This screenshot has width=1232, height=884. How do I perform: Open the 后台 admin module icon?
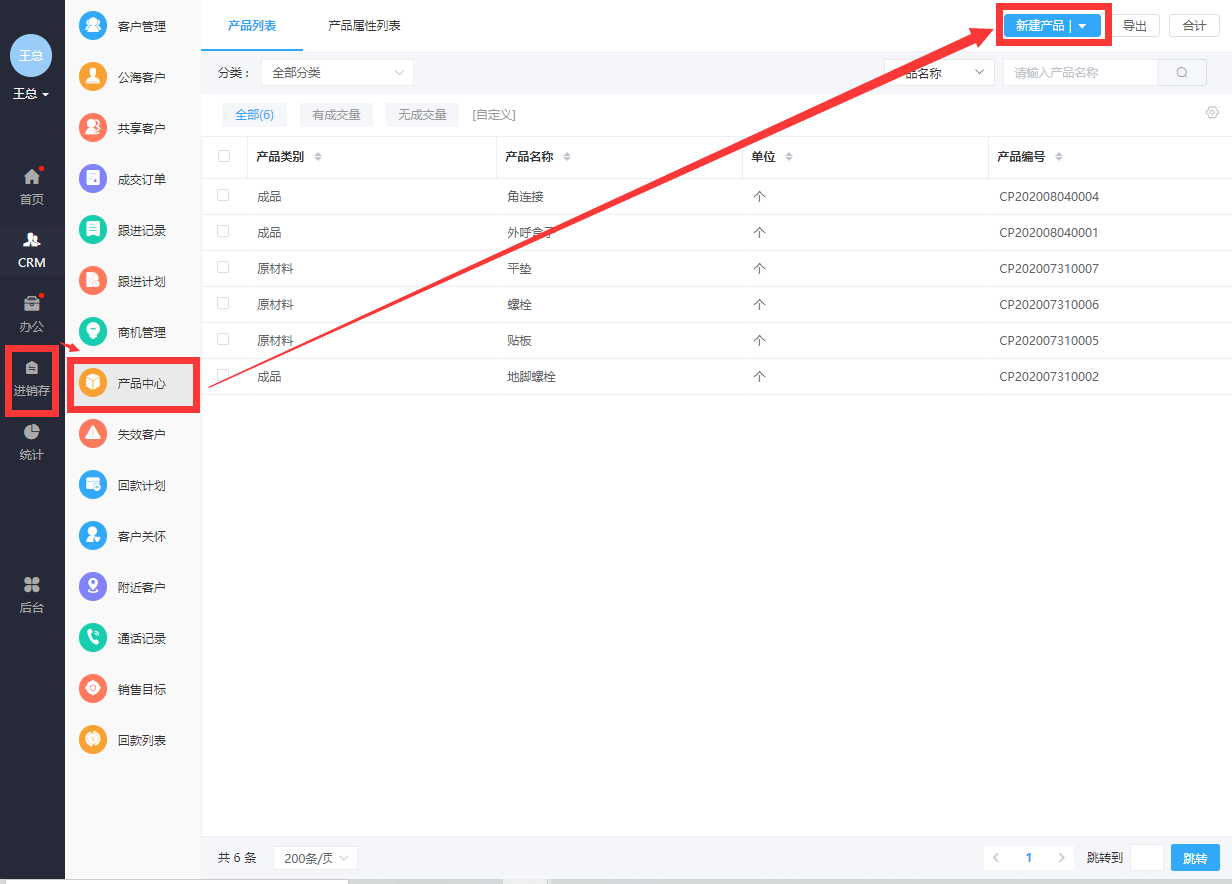(32, 585)
